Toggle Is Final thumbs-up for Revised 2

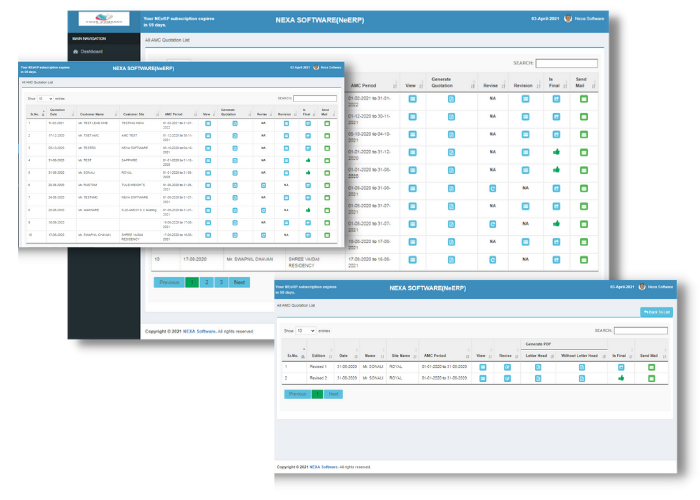(620, 378)
